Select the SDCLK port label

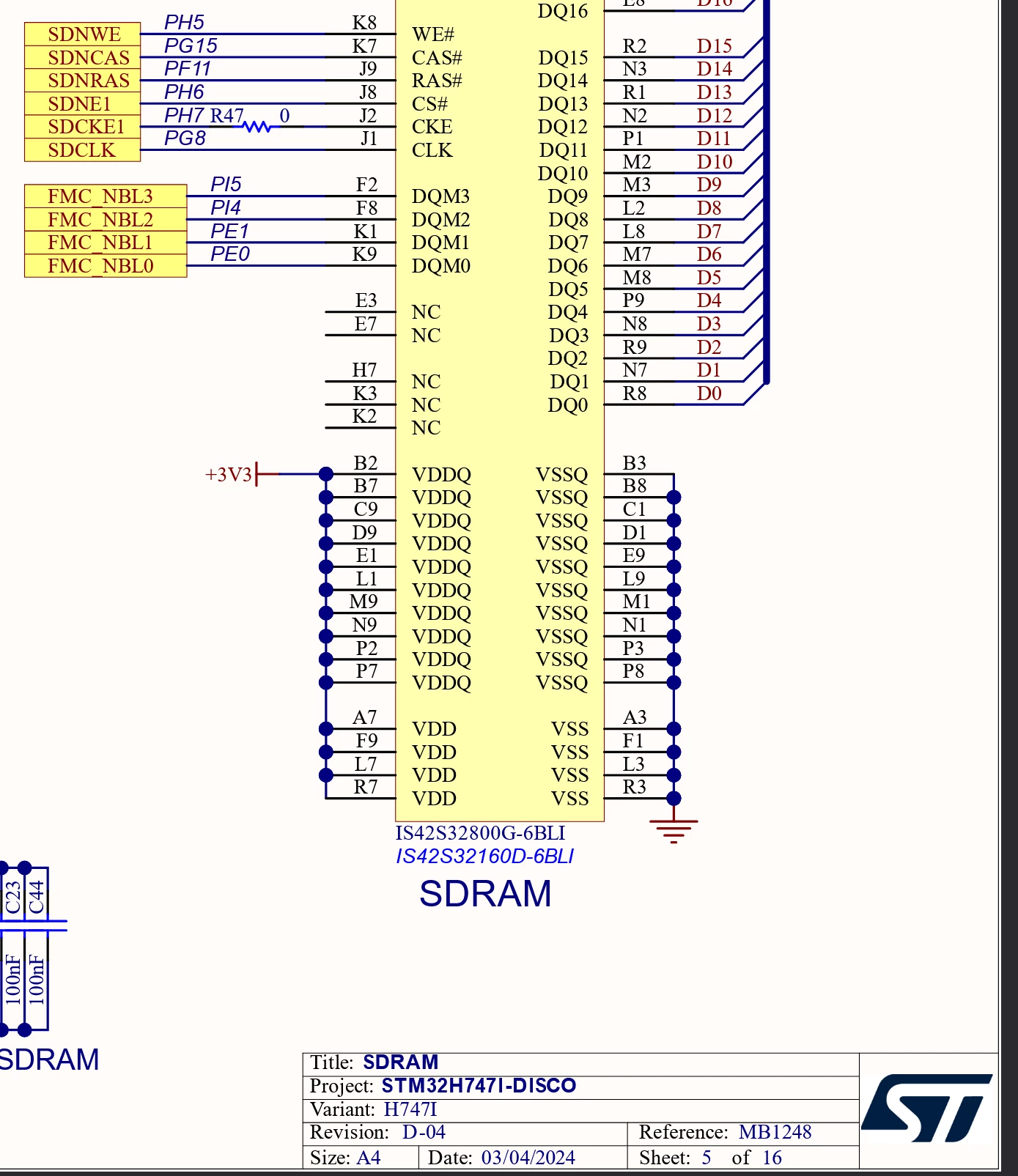(x=83, y=150)
